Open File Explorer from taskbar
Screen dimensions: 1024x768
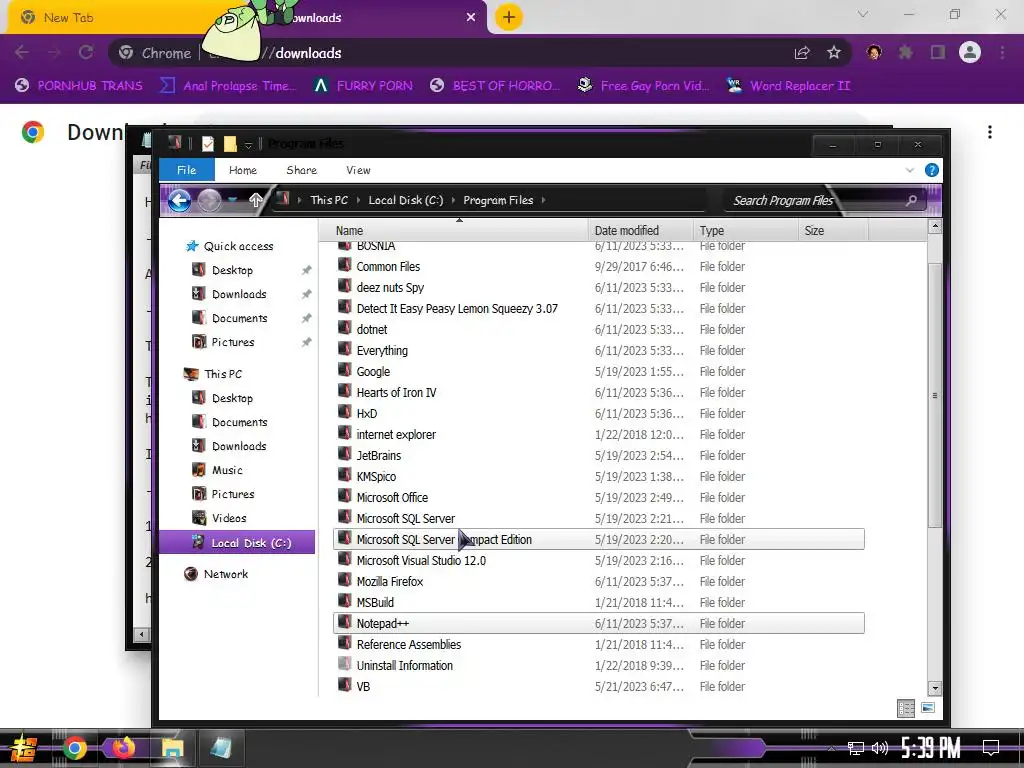(x=172, y=748)
